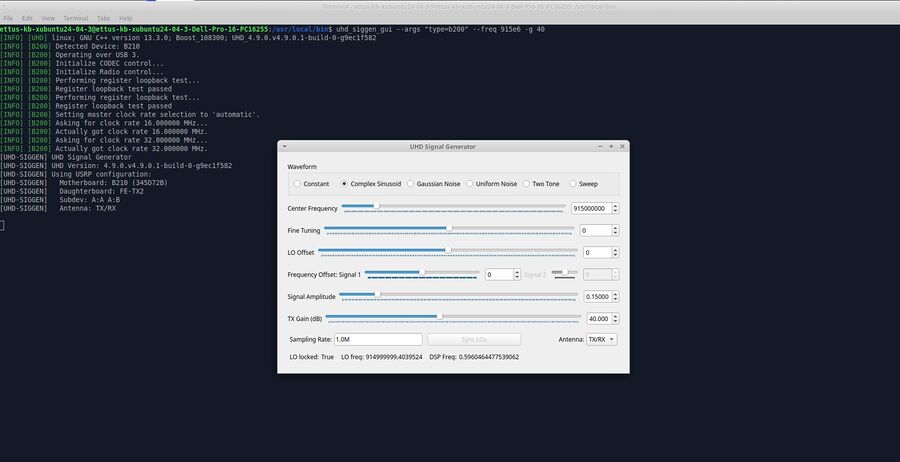Click the Center Frequency spinbox arrows

(615, 208)
